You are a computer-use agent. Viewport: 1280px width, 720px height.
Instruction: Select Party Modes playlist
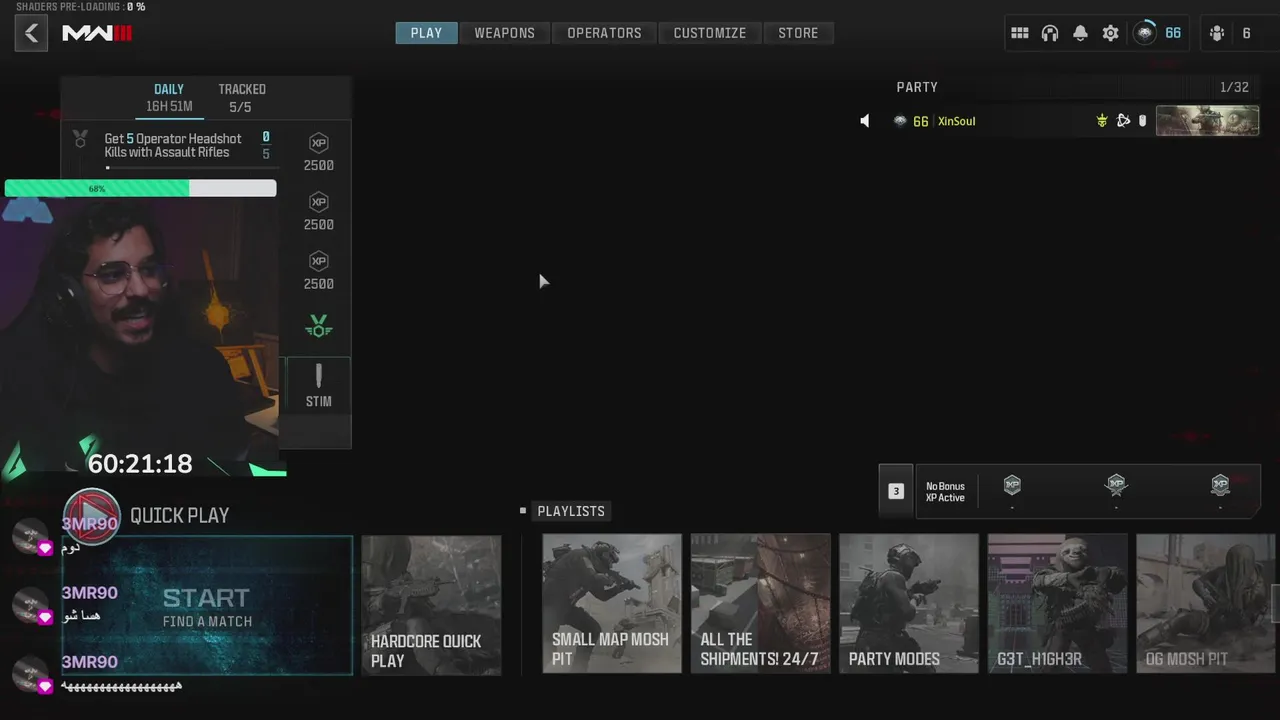[908, 603]
